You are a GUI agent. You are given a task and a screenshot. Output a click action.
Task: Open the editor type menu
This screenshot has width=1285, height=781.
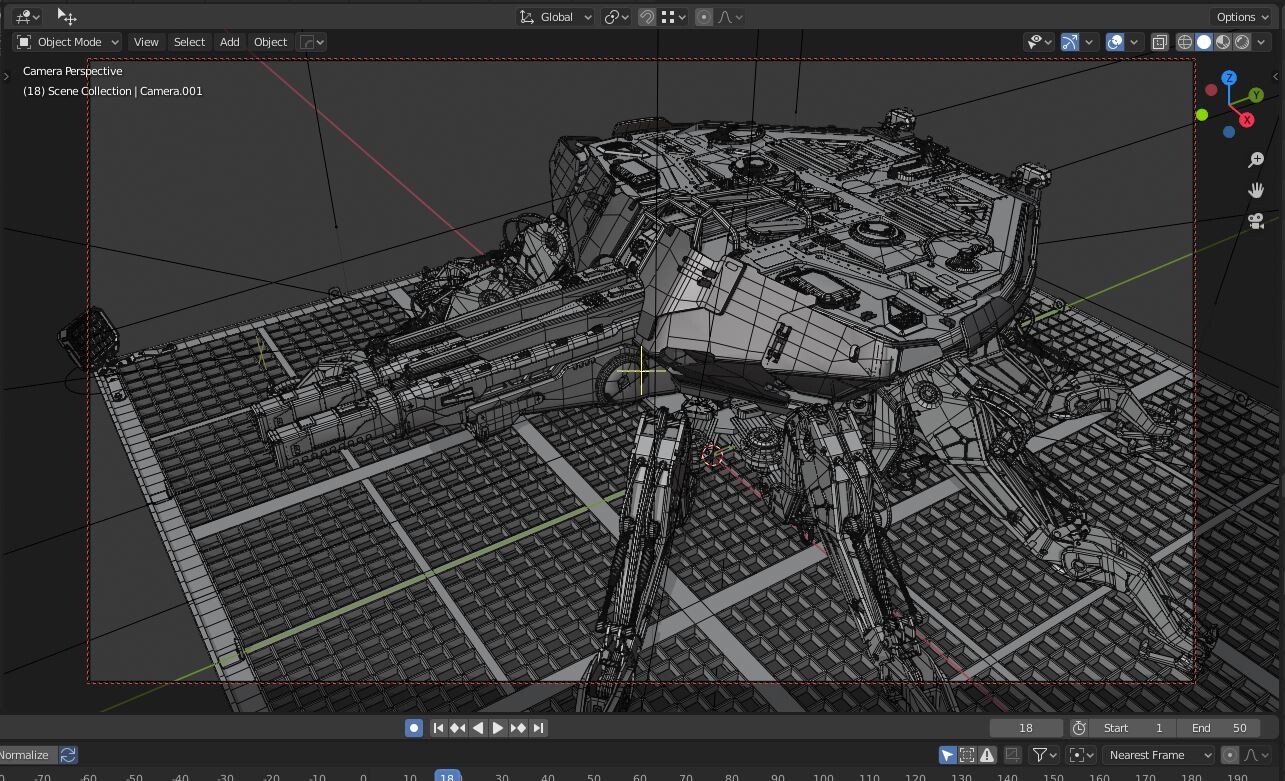click(27, 16)
